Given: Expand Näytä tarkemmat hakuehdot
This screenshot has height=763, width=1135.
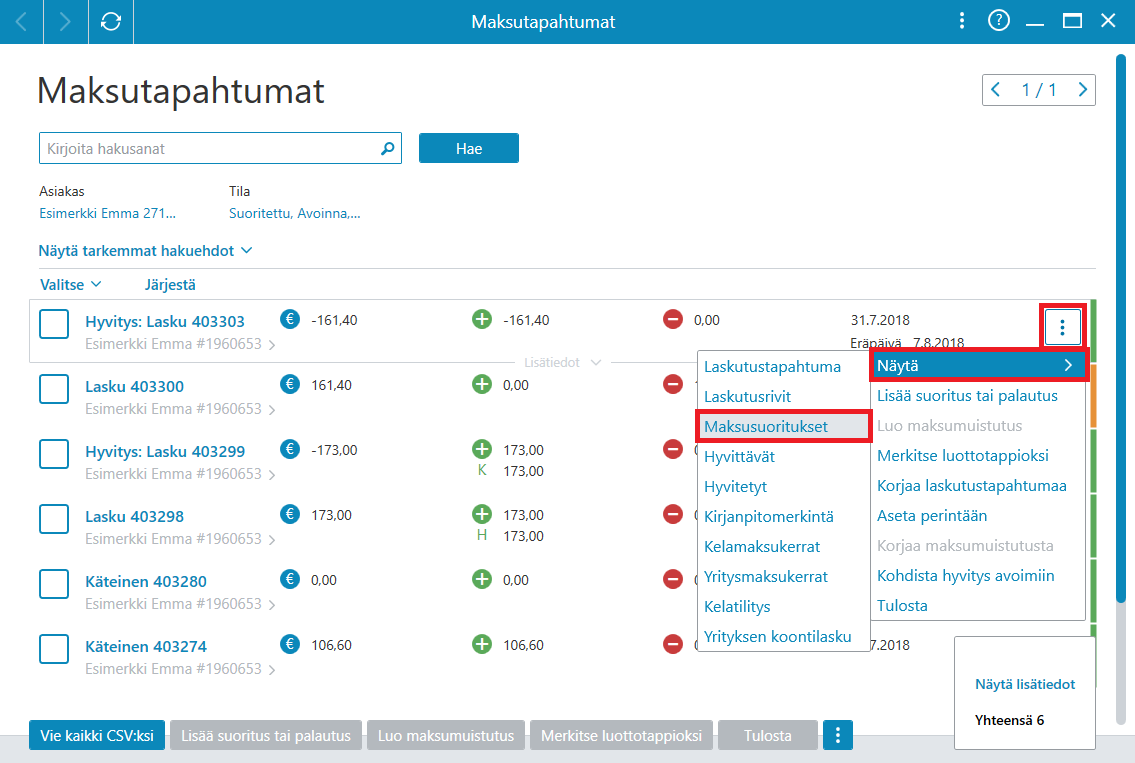Looking at the screenshot, I should tap(145, 250).
